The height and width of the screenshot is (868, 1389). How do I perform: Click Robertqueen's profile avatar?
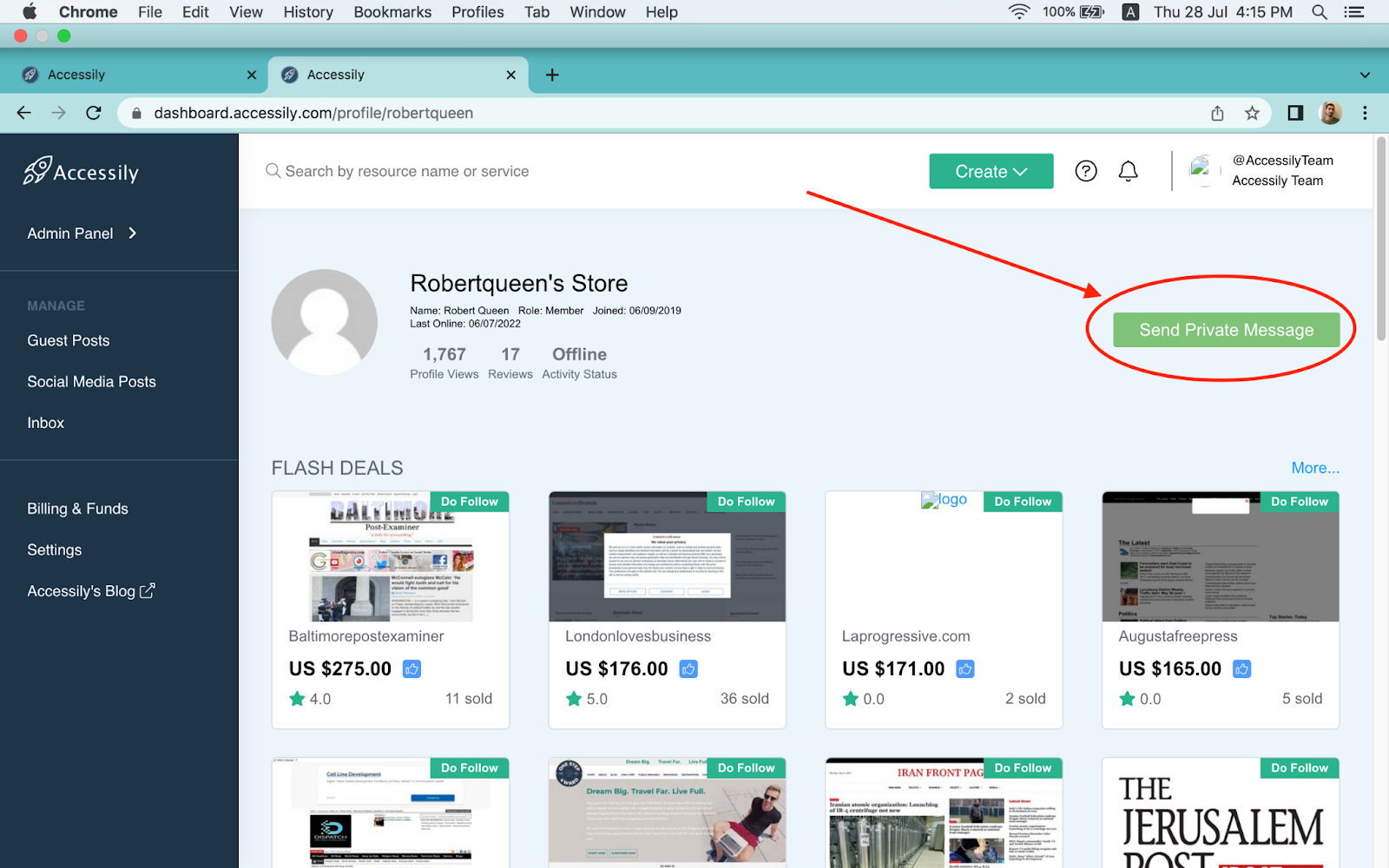click(x=325, y=322)
